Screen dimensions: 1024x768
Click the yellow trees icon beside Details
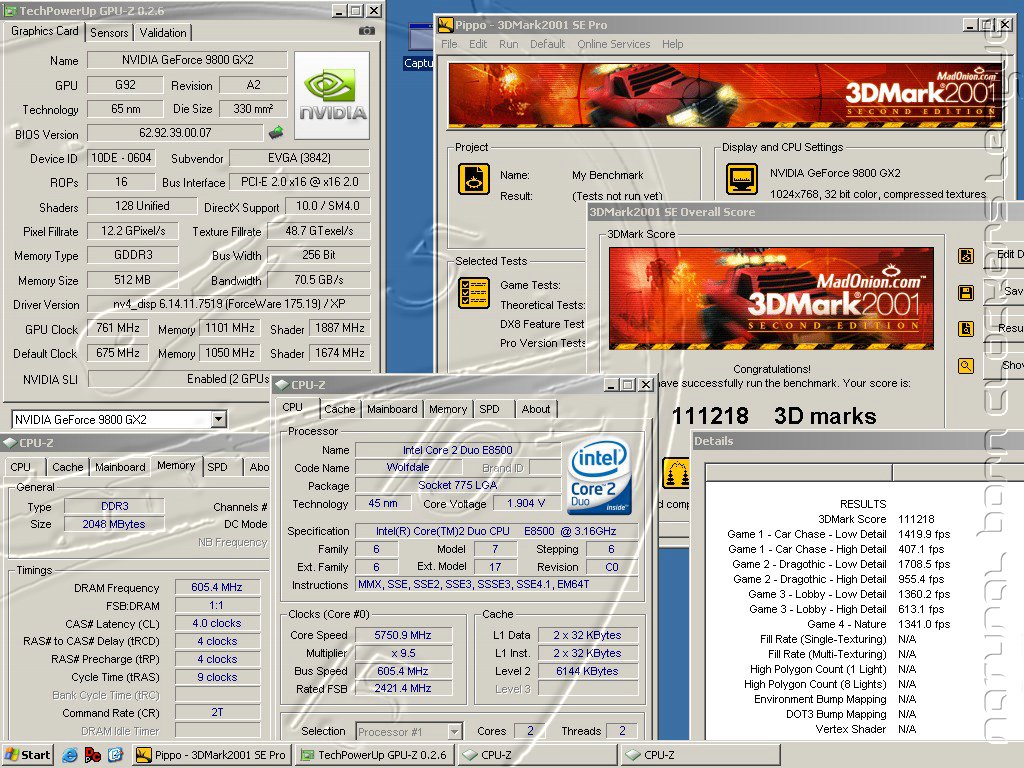point(676,473)
